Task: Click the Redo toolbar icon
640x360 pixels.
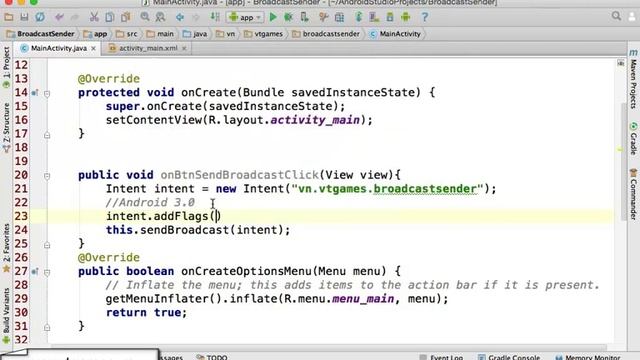Action: pyautogui.click(x=75, y=17)
